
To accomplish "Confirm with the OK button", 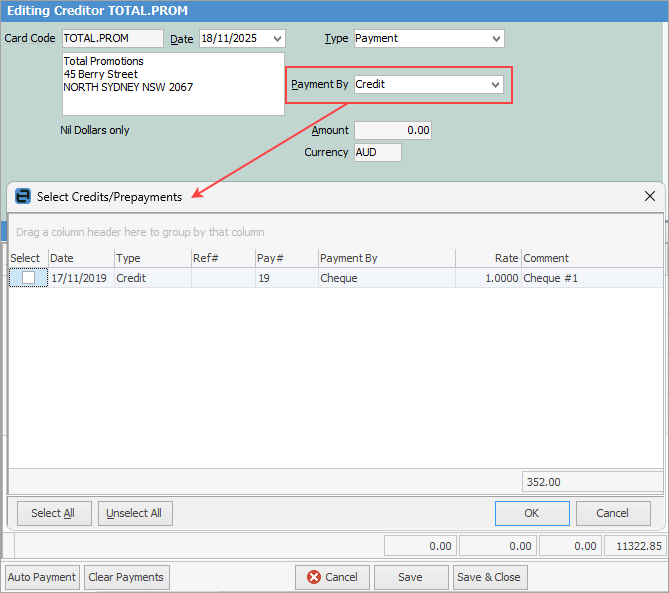I will (532, 513).
